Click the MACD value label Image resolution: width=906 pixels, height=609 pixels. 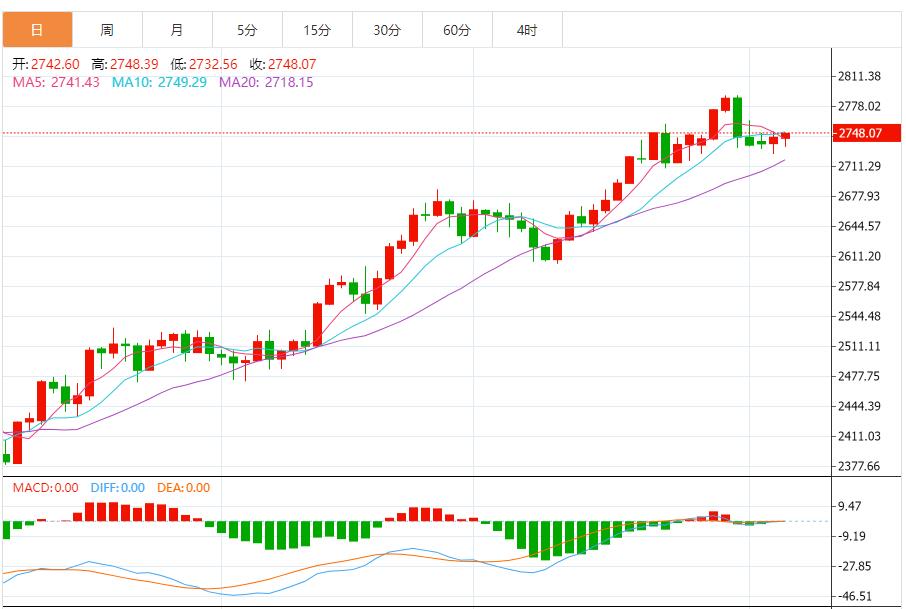(x=44, y=488)
